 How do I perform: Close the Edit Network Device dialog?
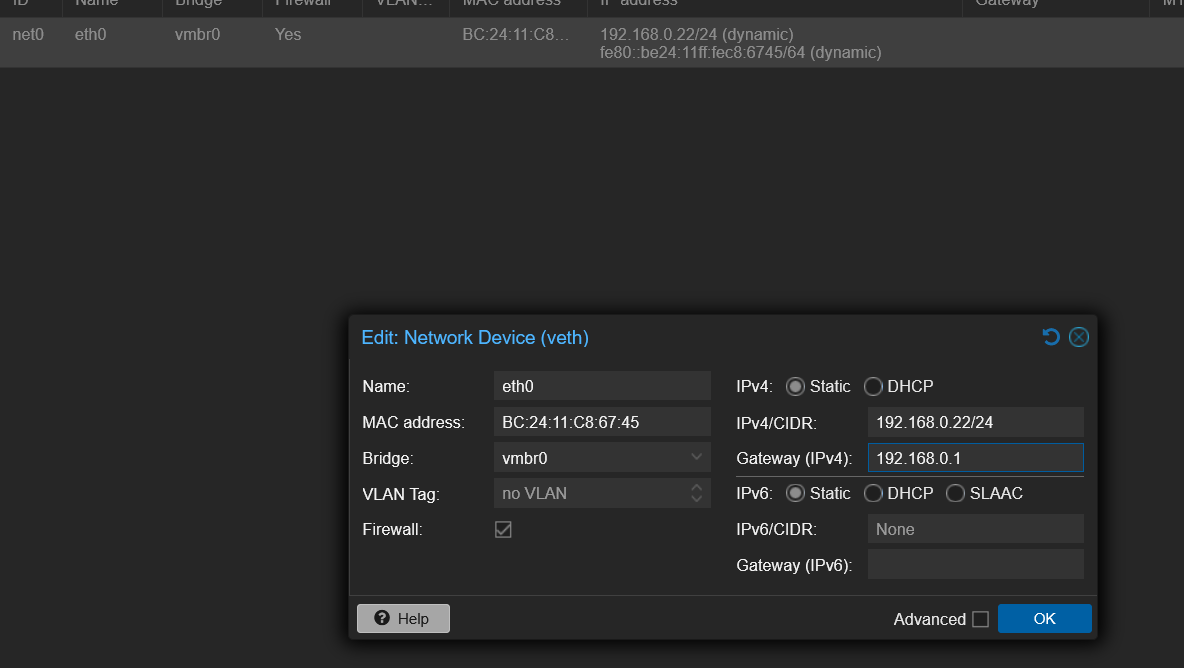(x=1078, y=337)
